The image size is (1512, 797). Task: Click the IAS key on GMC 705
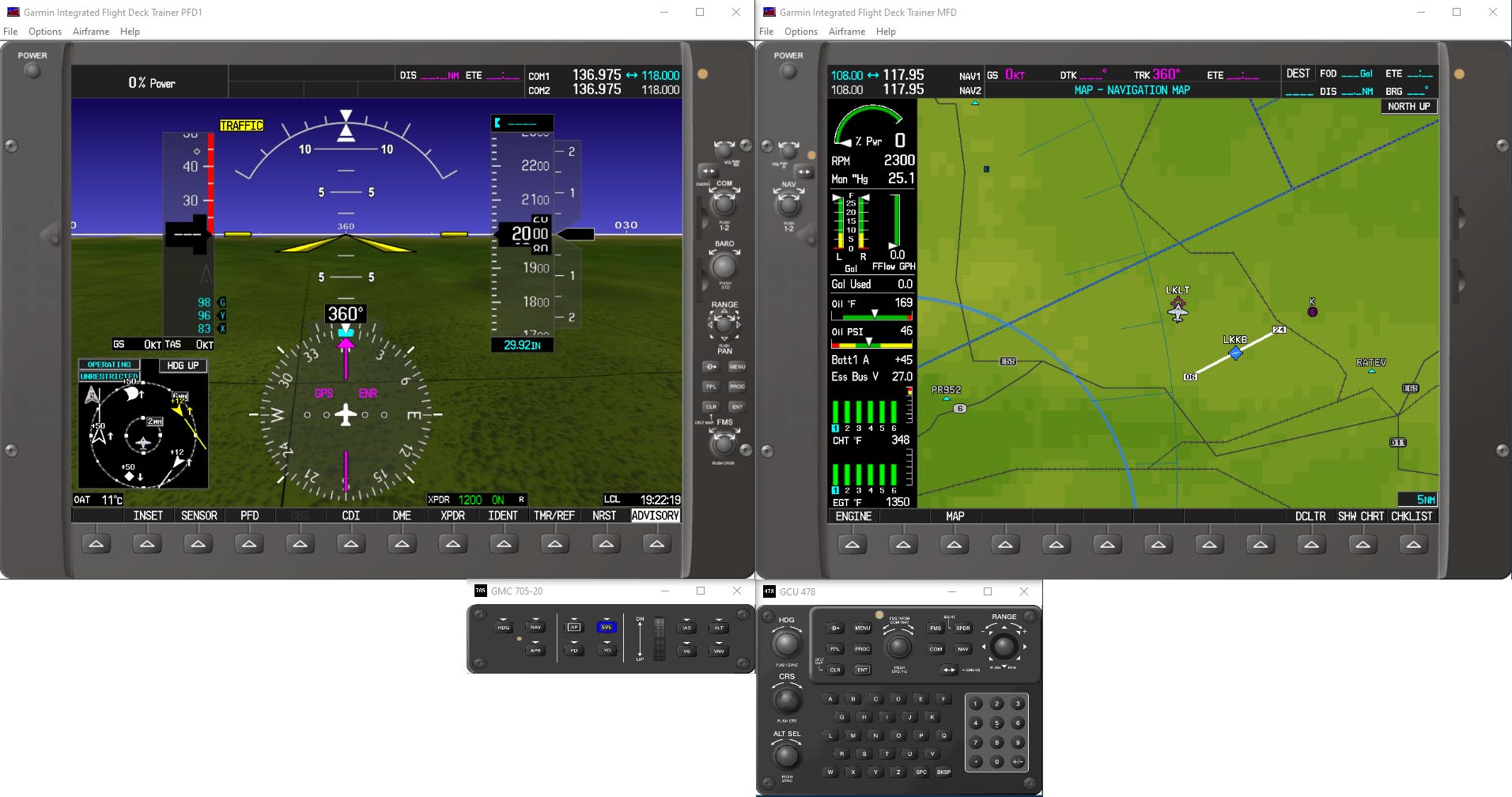pos(687,628)
